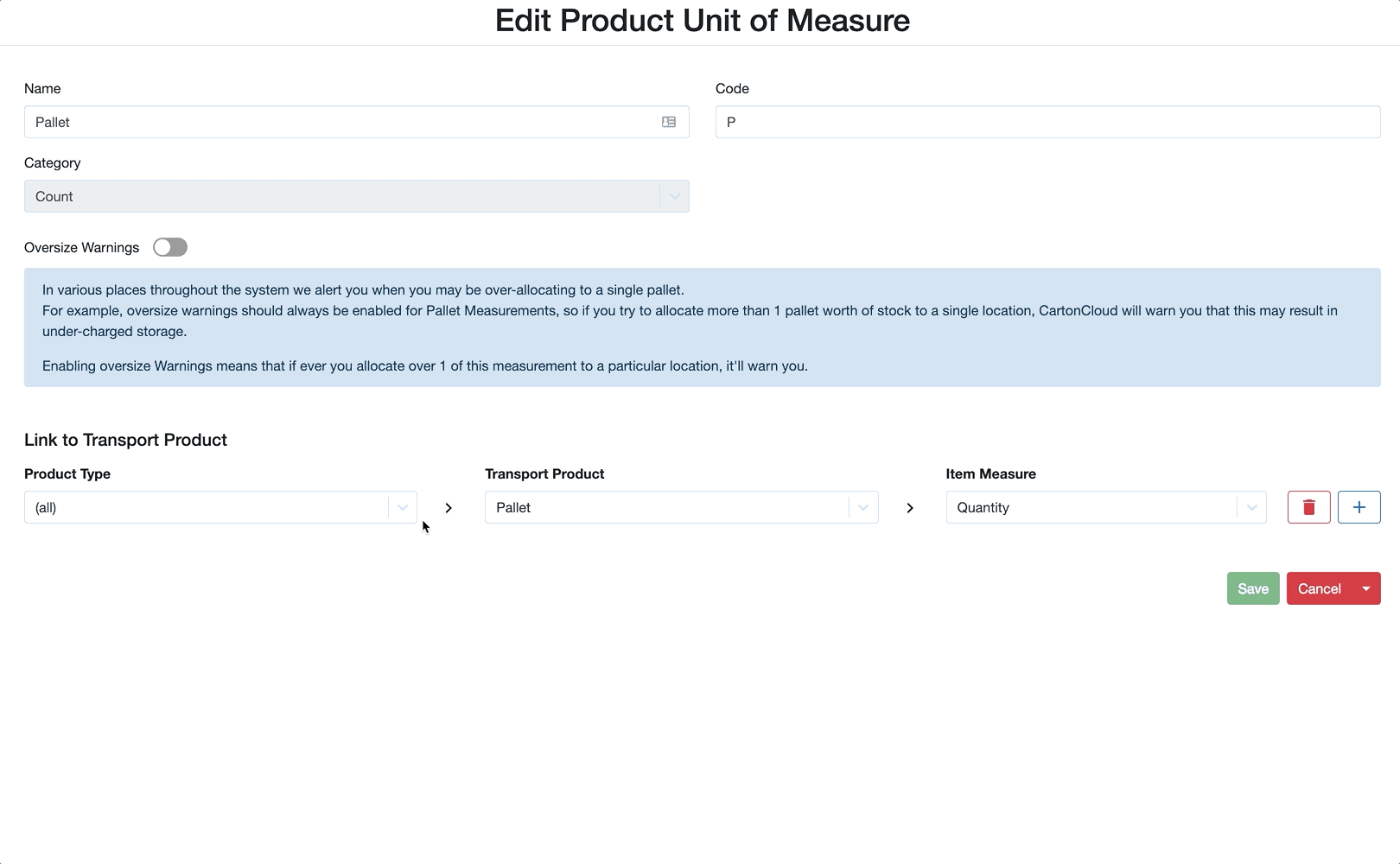Click the red trash icon to delete link row
1400x864 pixels.
1308,507
